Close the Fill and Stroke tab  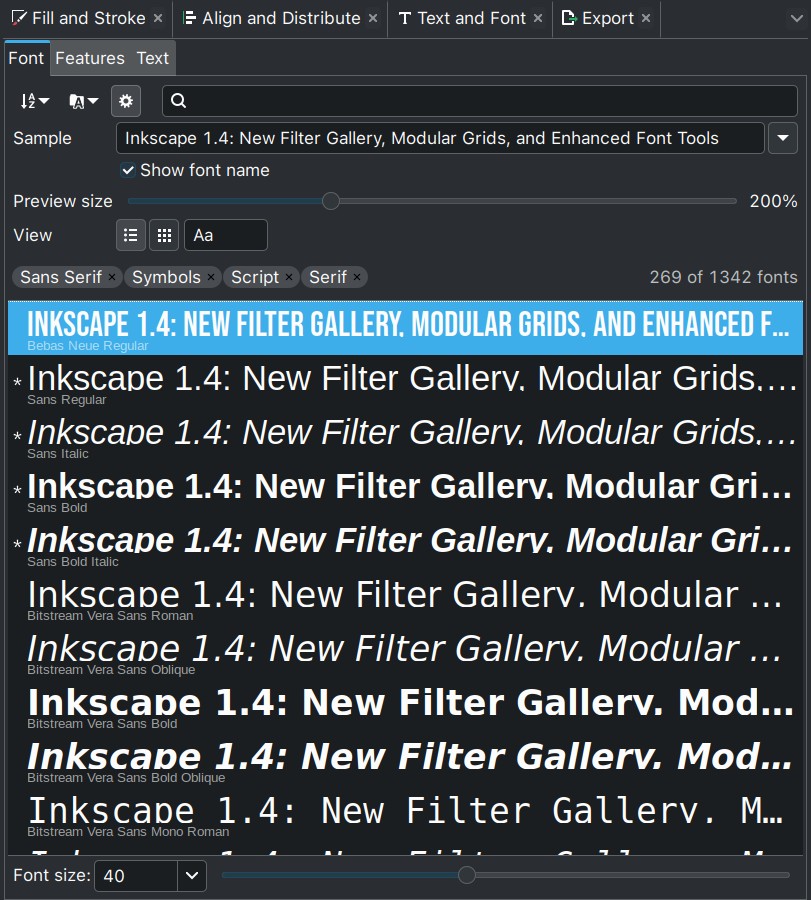tap(158, 18)
